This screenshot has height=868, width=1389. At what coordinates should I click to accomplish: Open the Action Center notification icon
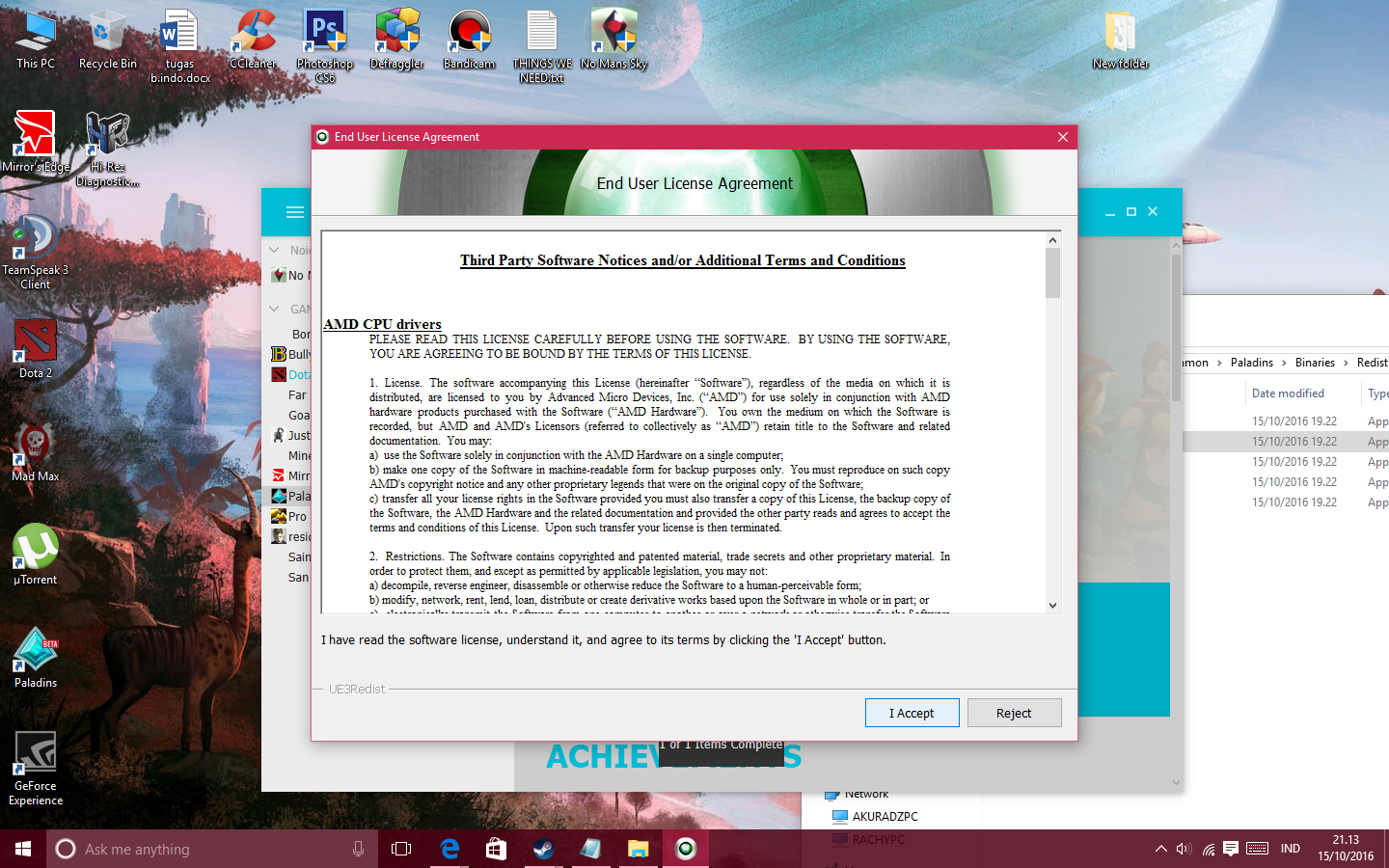(1231, 849)
